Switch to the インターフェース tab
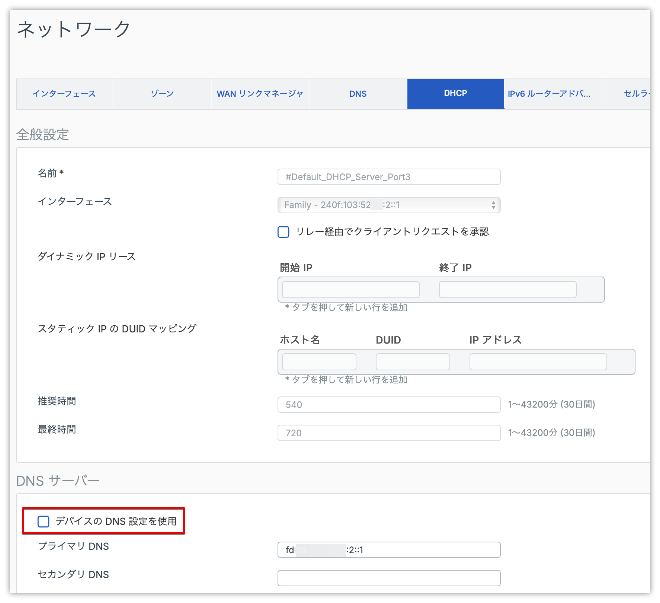The image size is (660, 603). point(64,94)
